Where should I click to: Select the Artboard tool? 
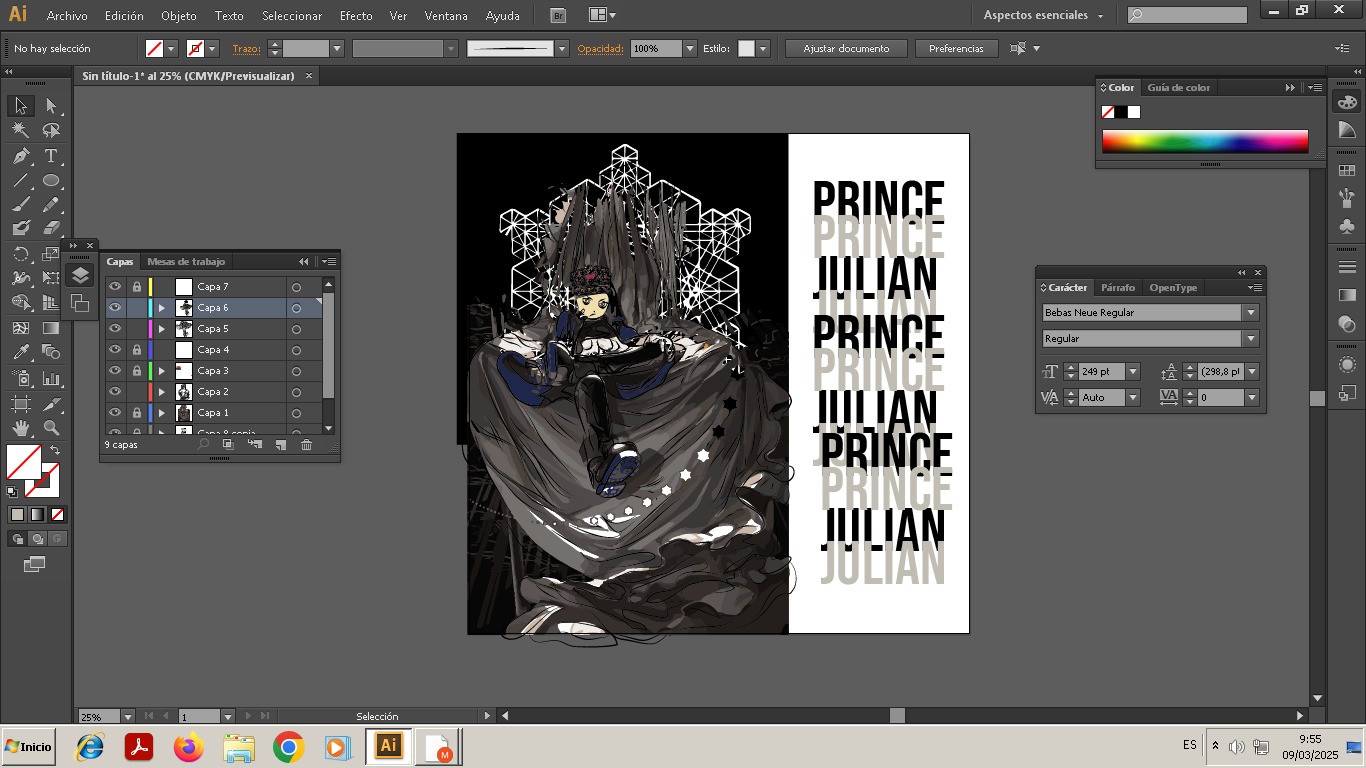(x=21, y=404)
